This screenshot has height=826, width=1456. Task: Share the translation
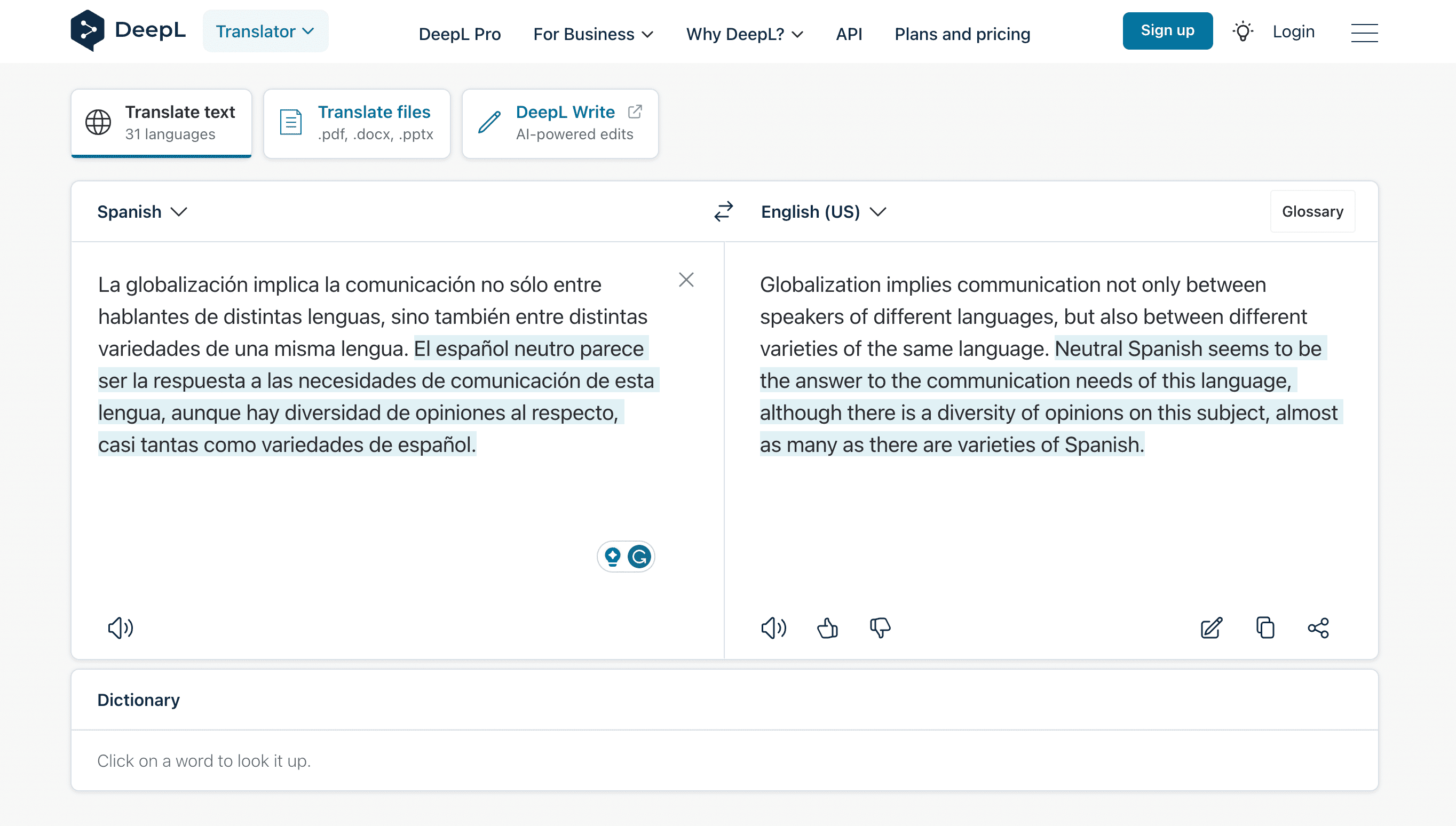[1318, 628]
